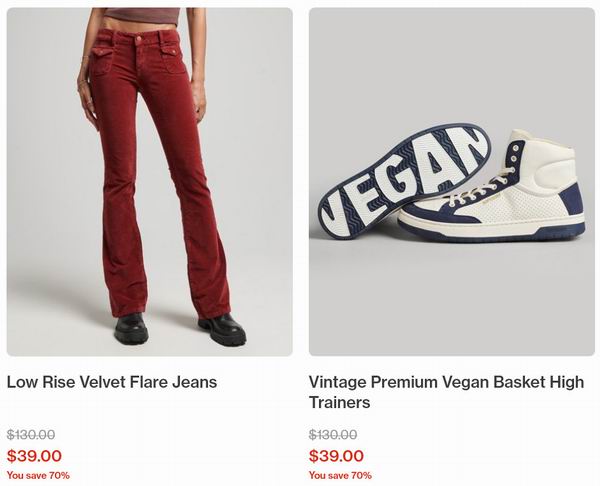The width and height of the screenshot is (600, 486).
Task: Click the word 'Trainers' in the product title
Action: pos(339,402)
